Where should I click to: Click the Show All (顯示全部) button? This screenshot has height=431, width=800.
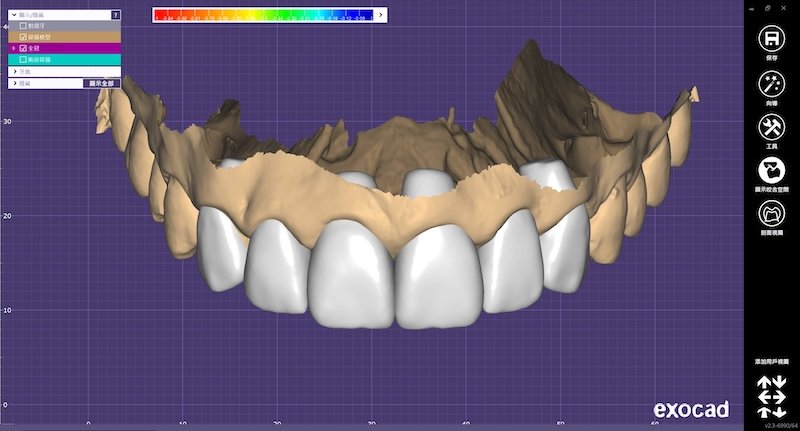pyautogui.click(x=102, y=83)
